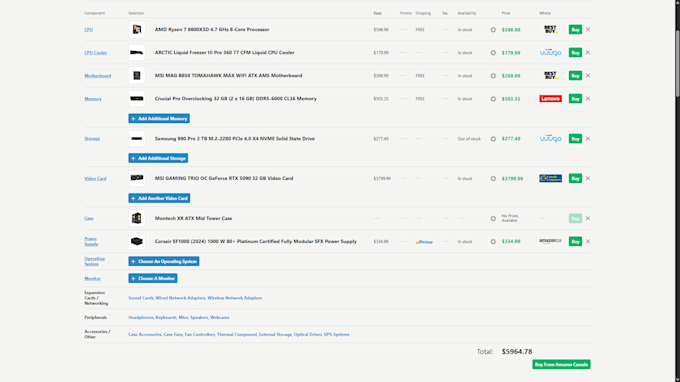
Task: Remove the Storage with its X icon
Action: (x=588, y=139)
